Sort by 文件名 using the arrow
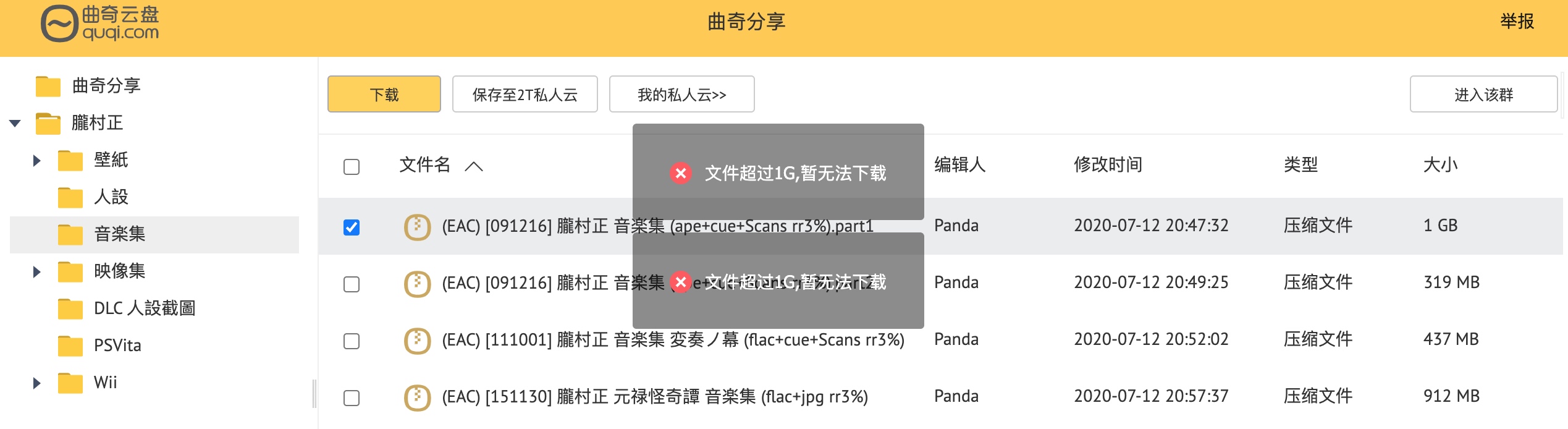The image size is (1568, 429). click(x=474, y=166)
